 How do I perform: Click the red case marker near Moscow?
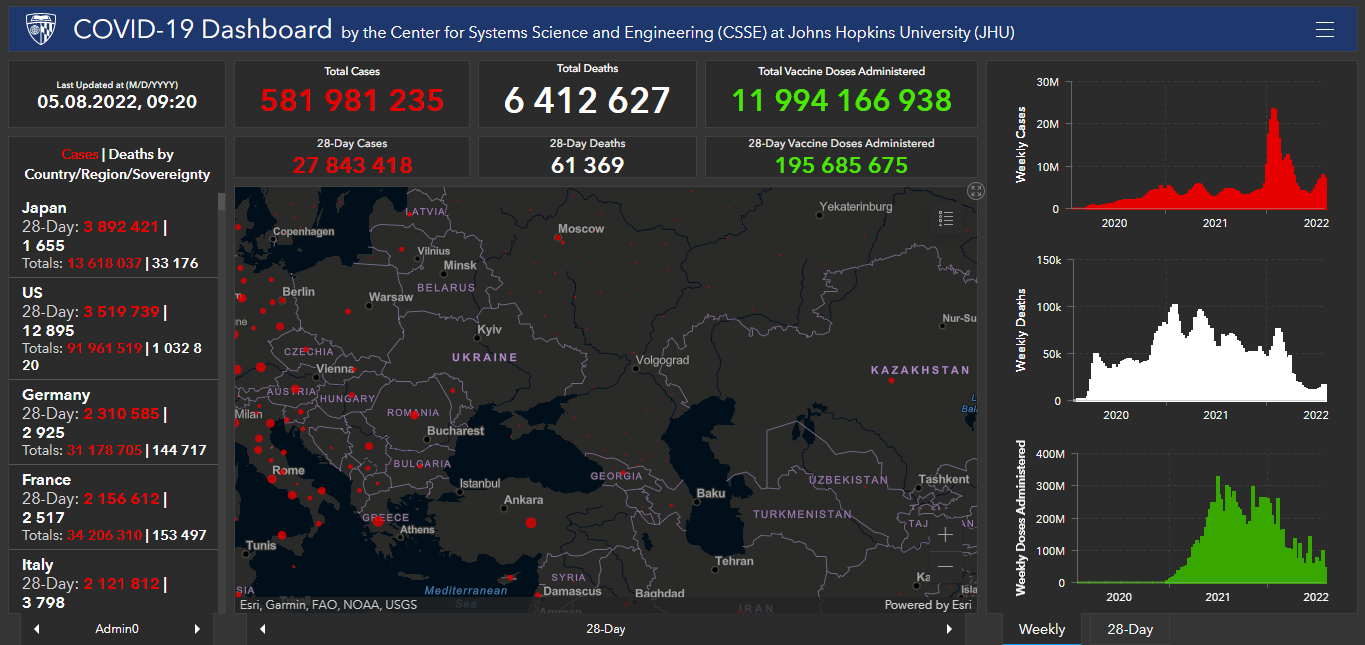click(x=558, y=238)
